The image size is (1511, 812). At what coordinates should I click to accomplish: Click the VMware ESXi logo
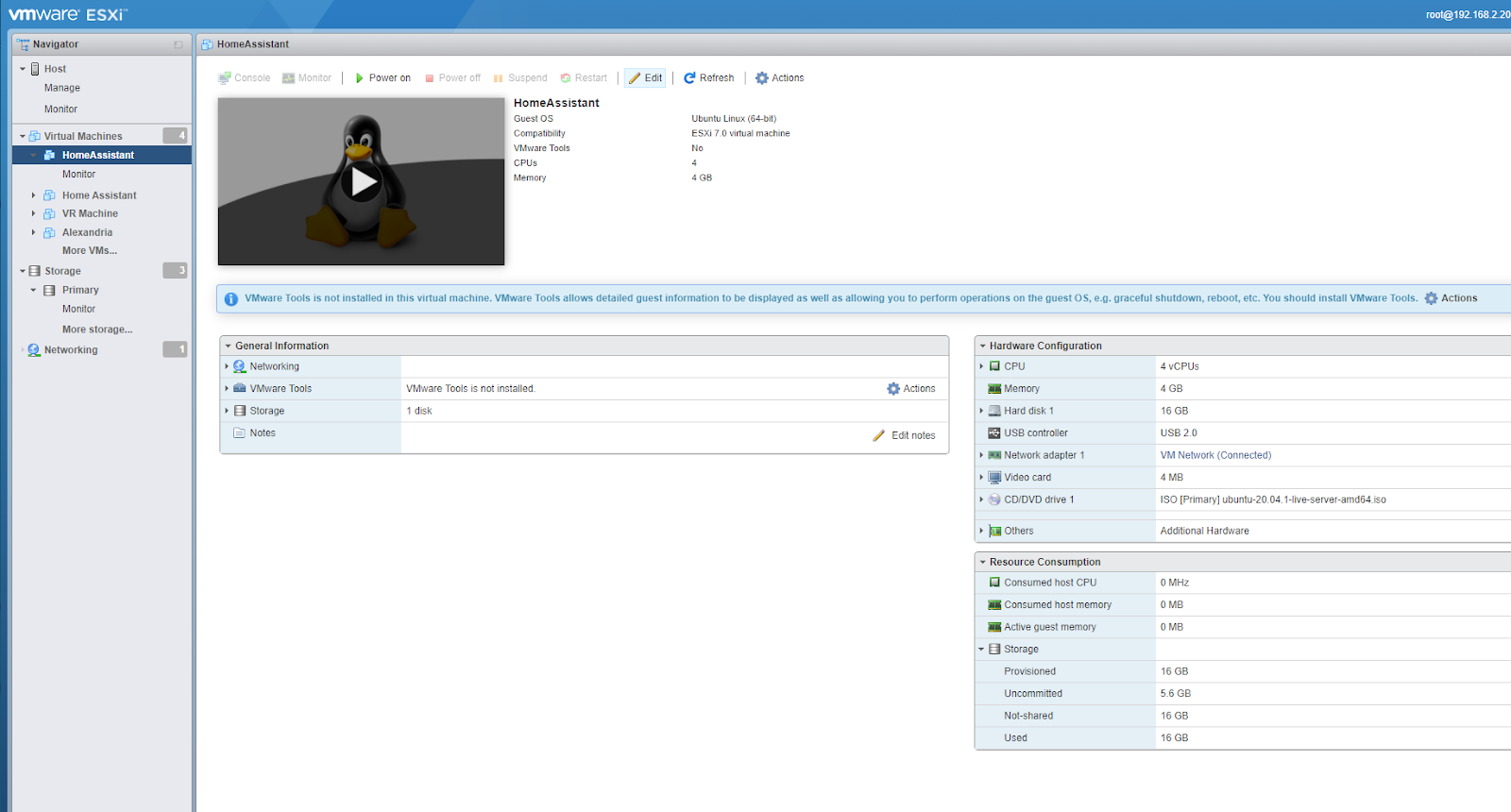[x=68, y=14]
